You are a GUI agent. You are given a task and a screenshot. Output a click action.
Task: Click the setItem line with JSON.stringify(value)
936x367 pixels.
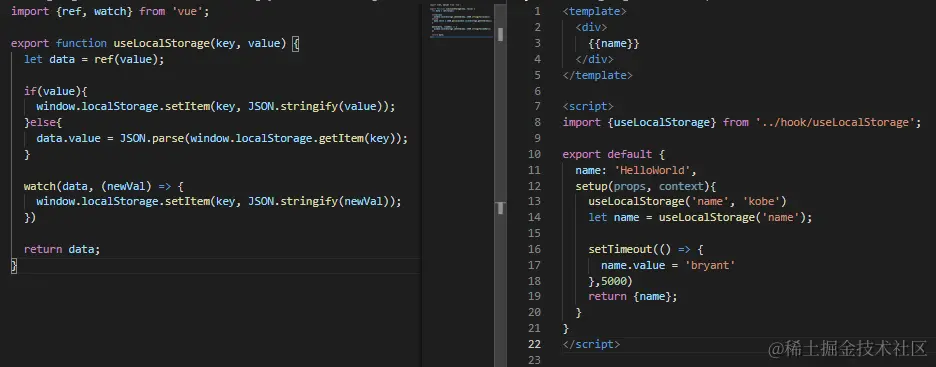(215, 106)
